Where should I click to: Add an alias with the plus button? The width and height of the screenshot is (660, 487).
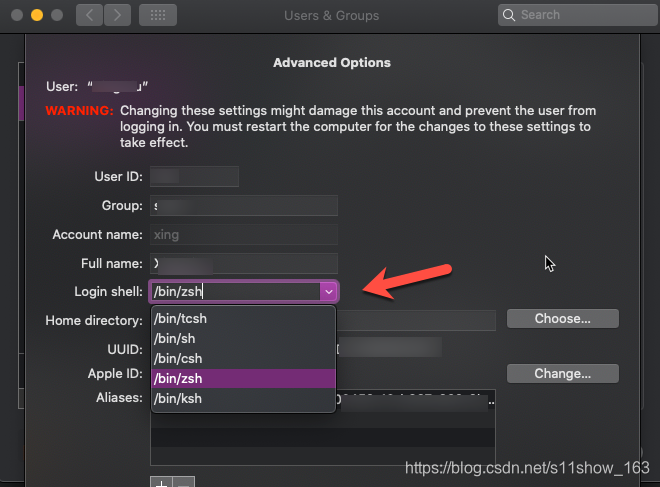161,482
